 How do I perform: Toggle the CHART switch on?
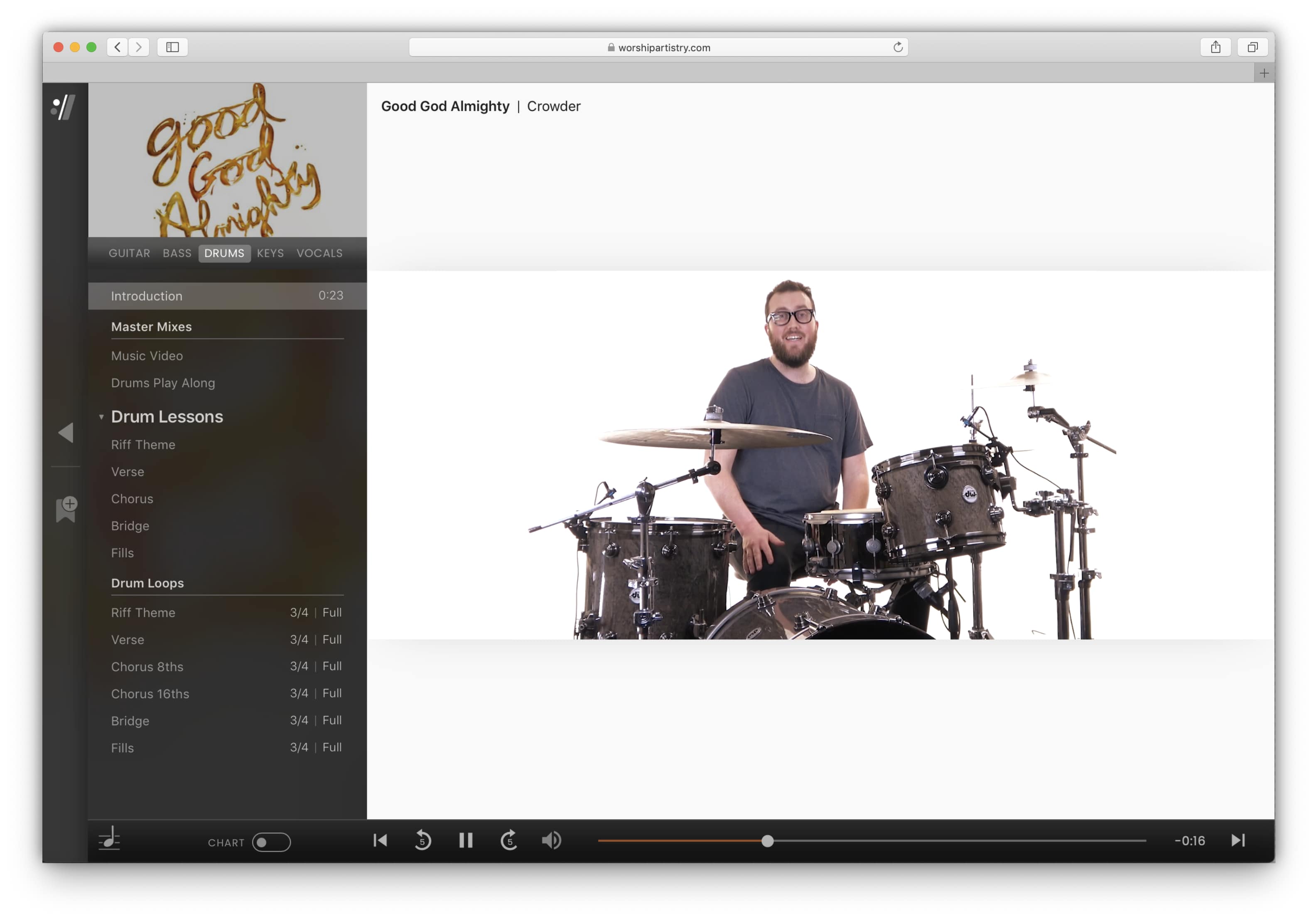[271, 842]
